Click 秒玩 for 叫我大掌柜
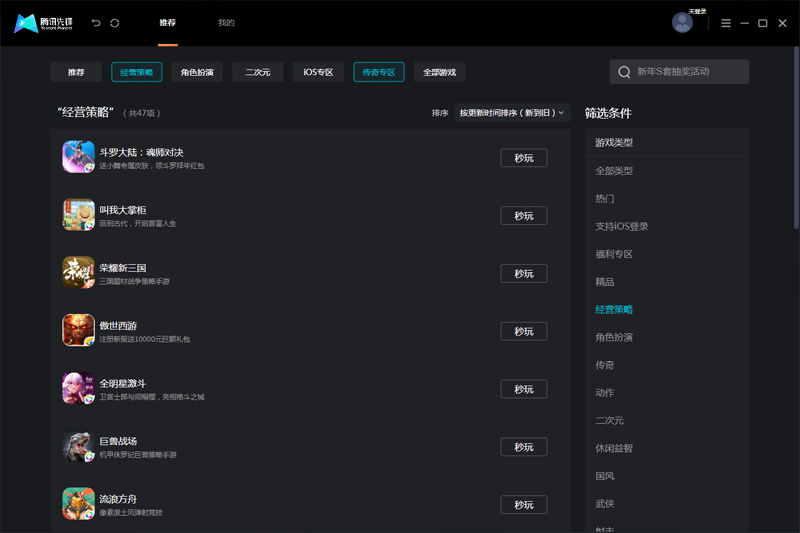The height and width of the screenshot is (533, 800). (523, 216)
